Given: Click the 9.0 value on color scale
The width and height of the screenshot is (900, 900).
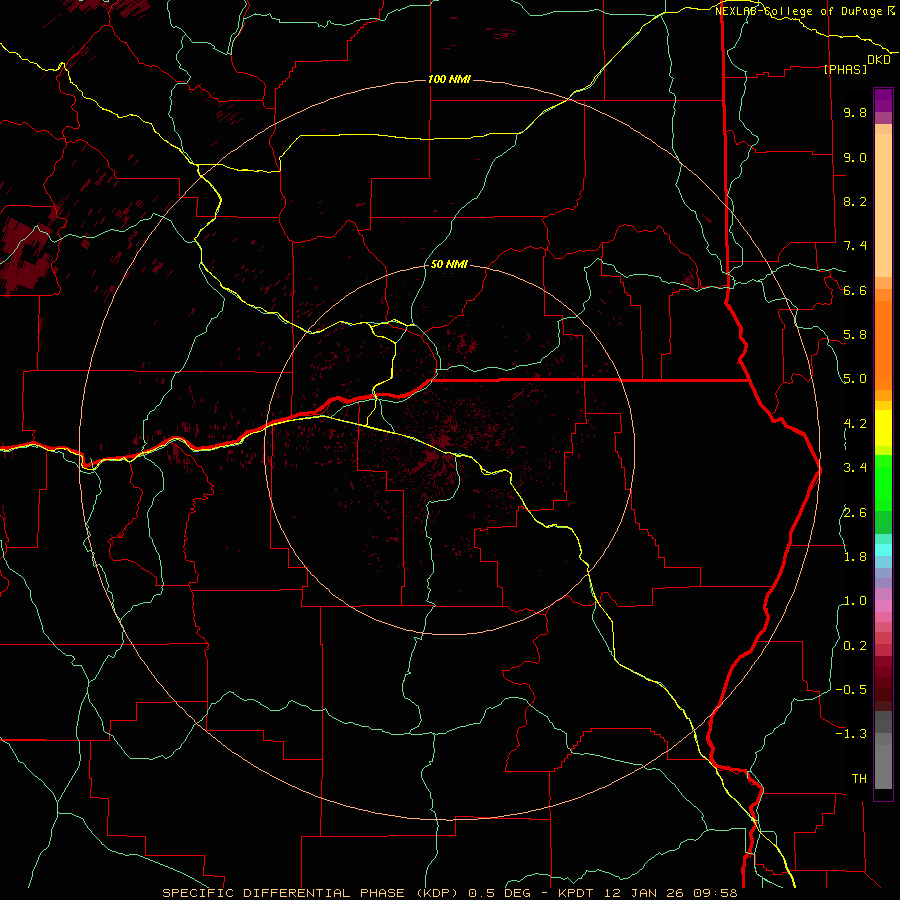Looking at the screenshot, I should (x=855, y=157).
